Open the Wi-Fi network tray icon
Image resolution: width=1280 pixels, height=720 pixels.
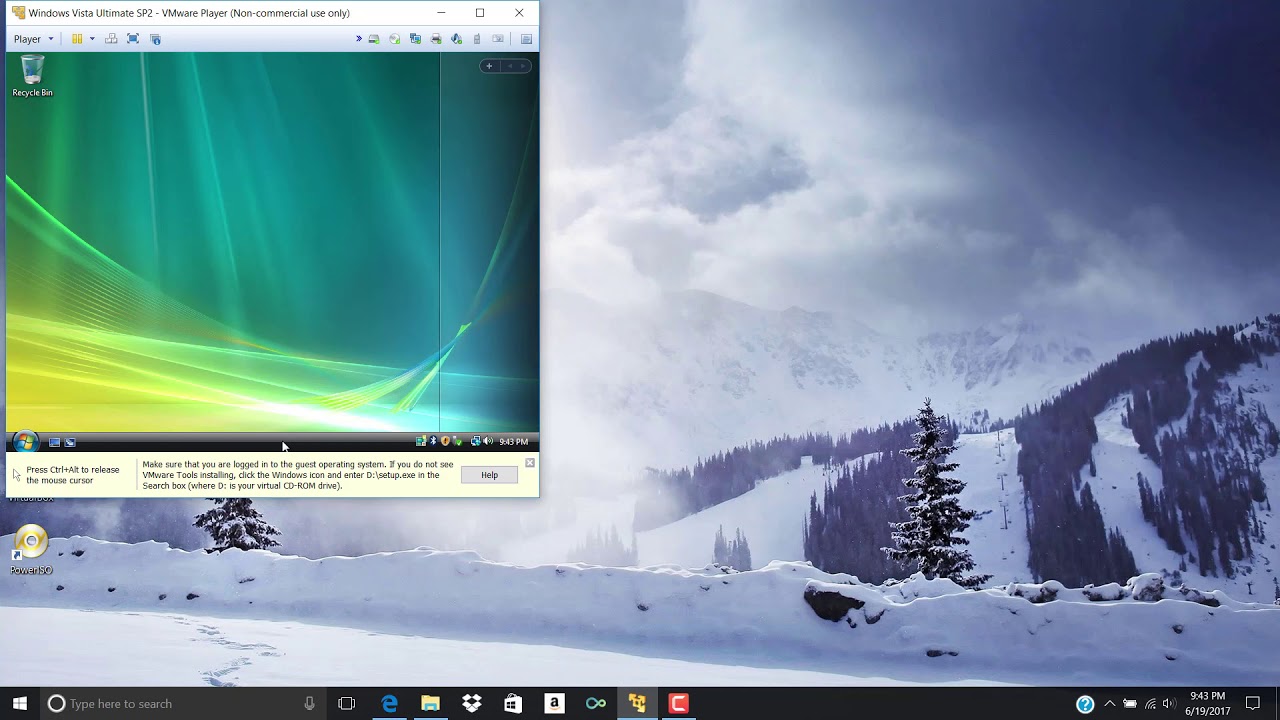pos(1150,704)
